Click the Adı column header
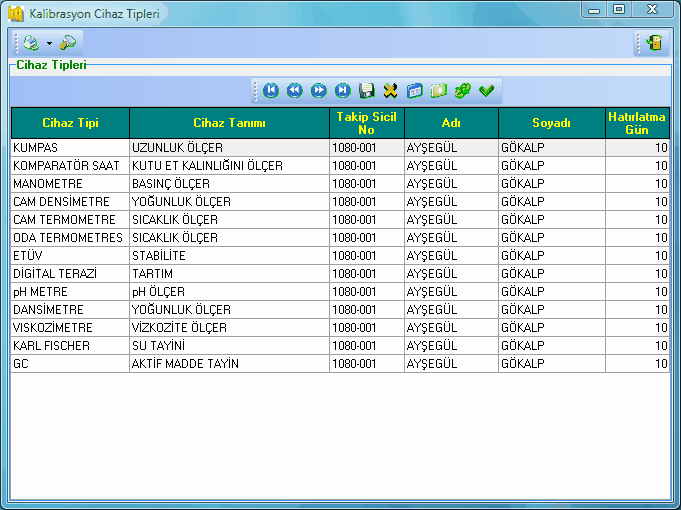Screen dimensions: 681x510 [x=451, y=123]
